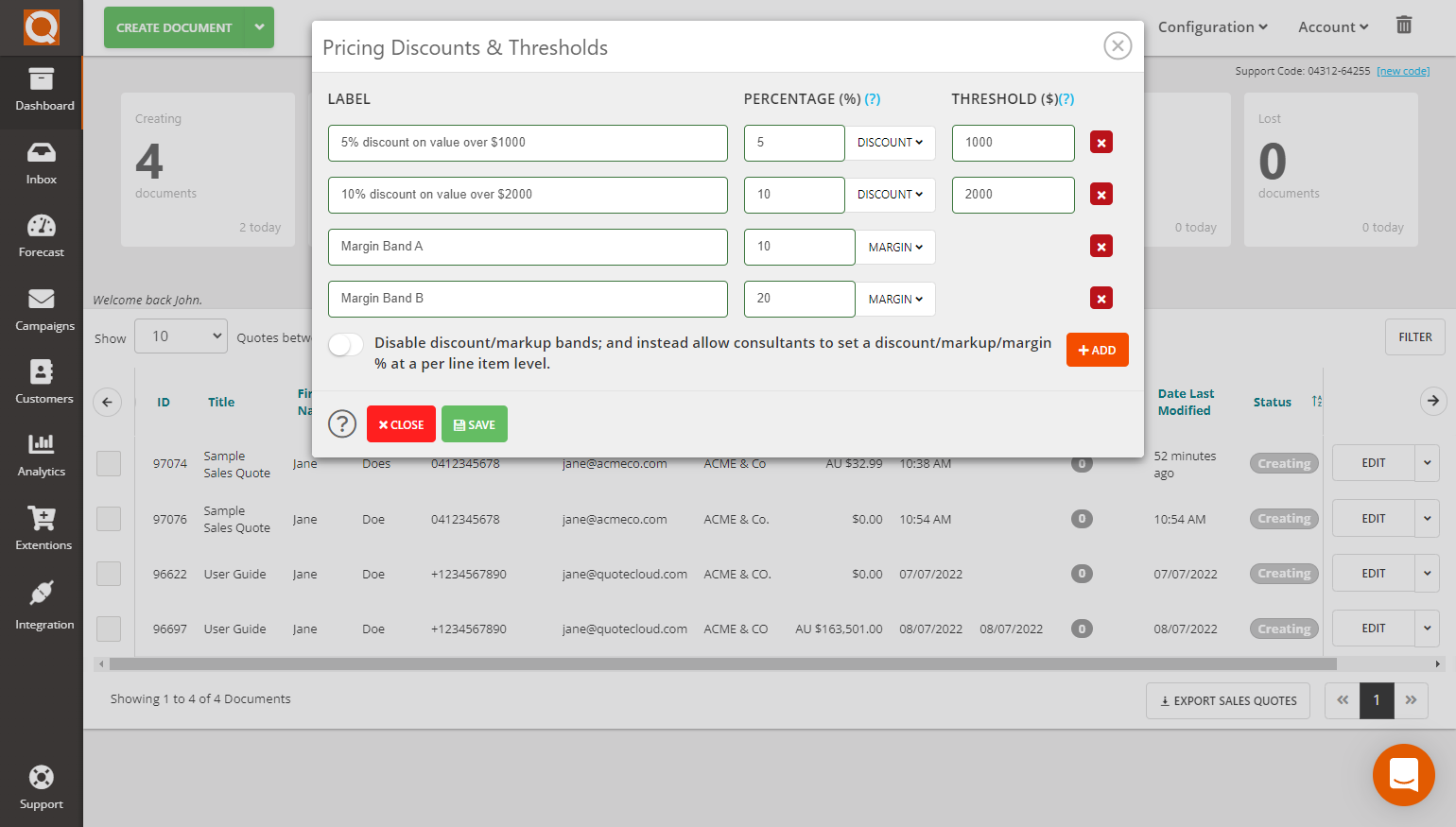
Task: Go to the Customers panel
Action: (41, 383)
